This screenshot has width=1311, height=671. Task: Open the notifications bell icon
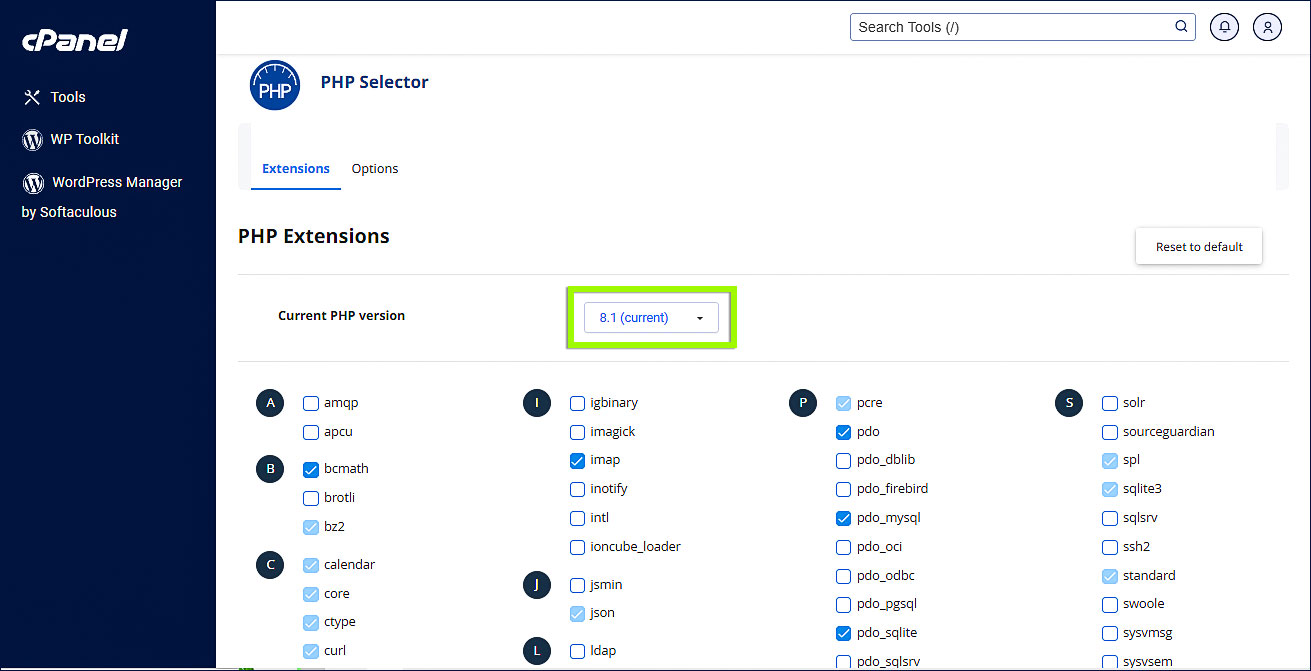point(1224,27)
